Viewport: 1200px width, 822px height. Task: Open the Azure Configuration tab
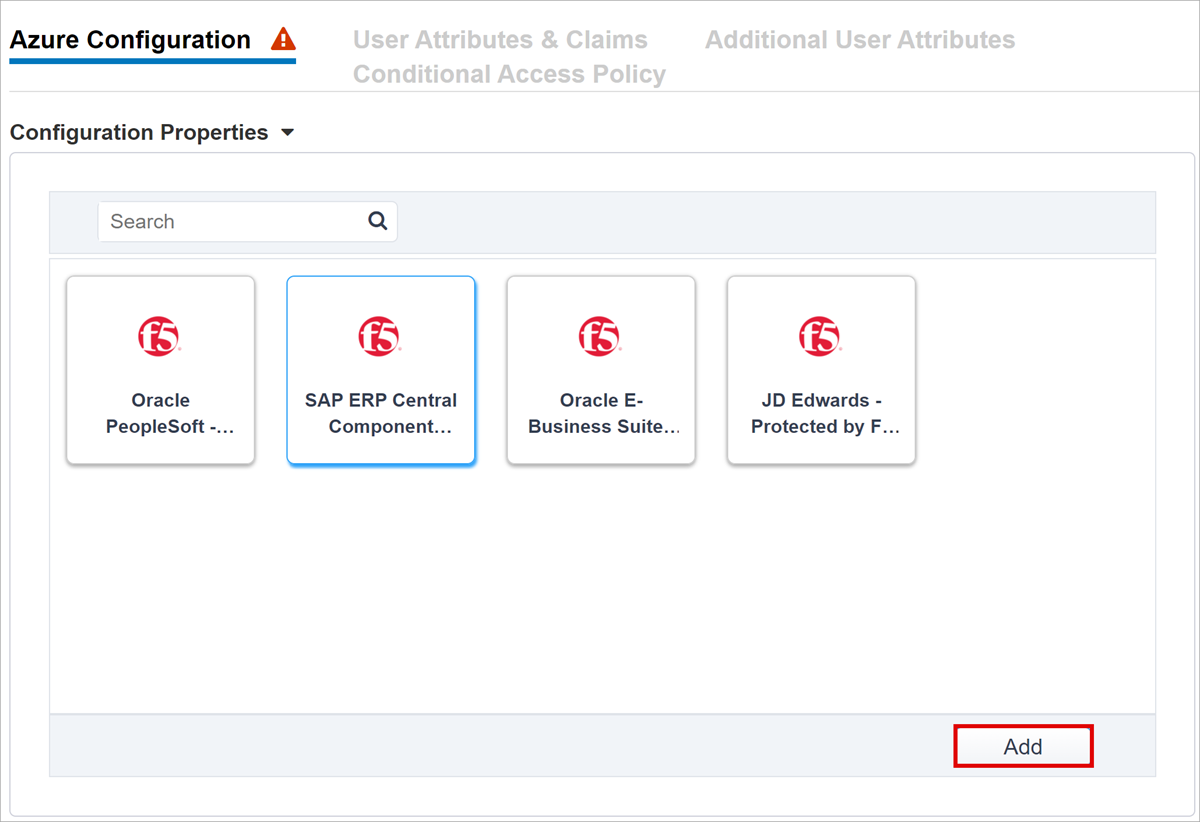[x=130, y=40]
